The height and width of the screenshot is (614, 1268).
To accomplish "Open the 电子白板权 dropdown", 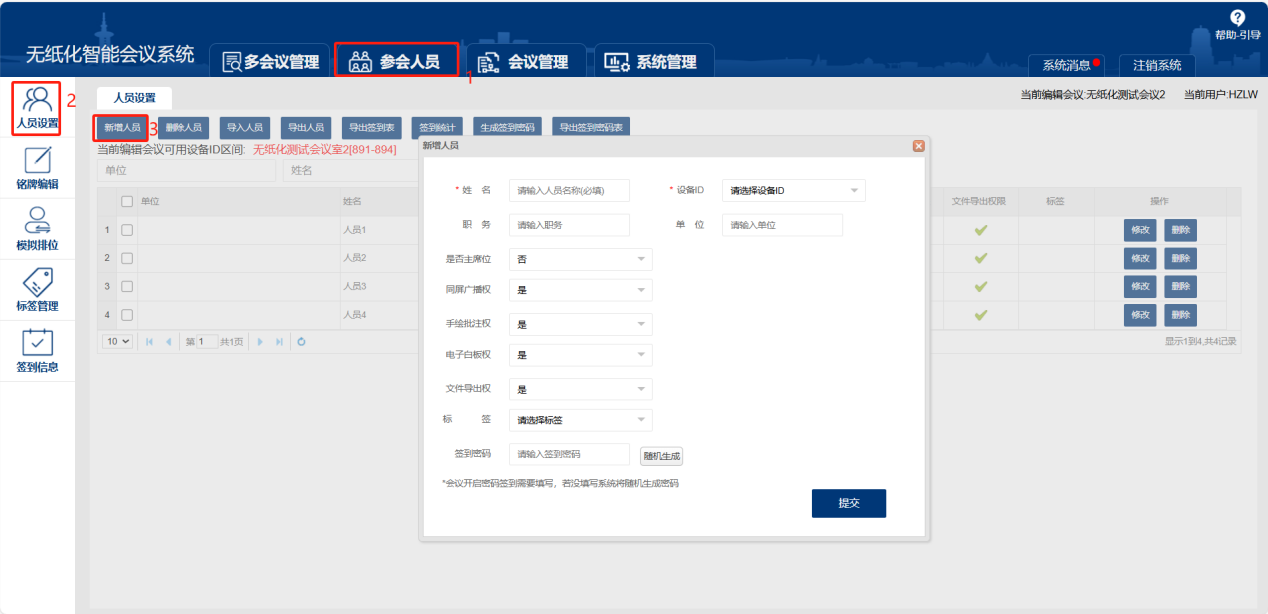I will click(x=580, y=355).
